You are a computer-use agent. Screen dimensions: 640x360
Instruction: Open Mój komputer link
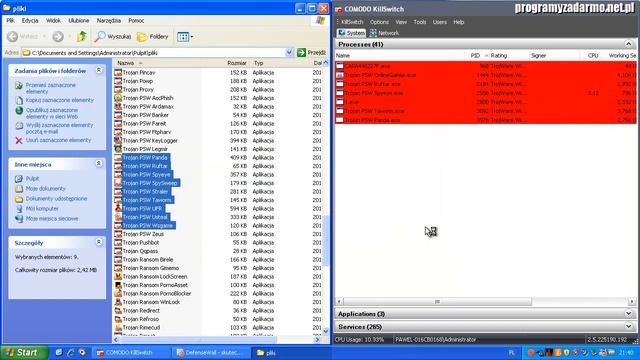tap(42, 209)
